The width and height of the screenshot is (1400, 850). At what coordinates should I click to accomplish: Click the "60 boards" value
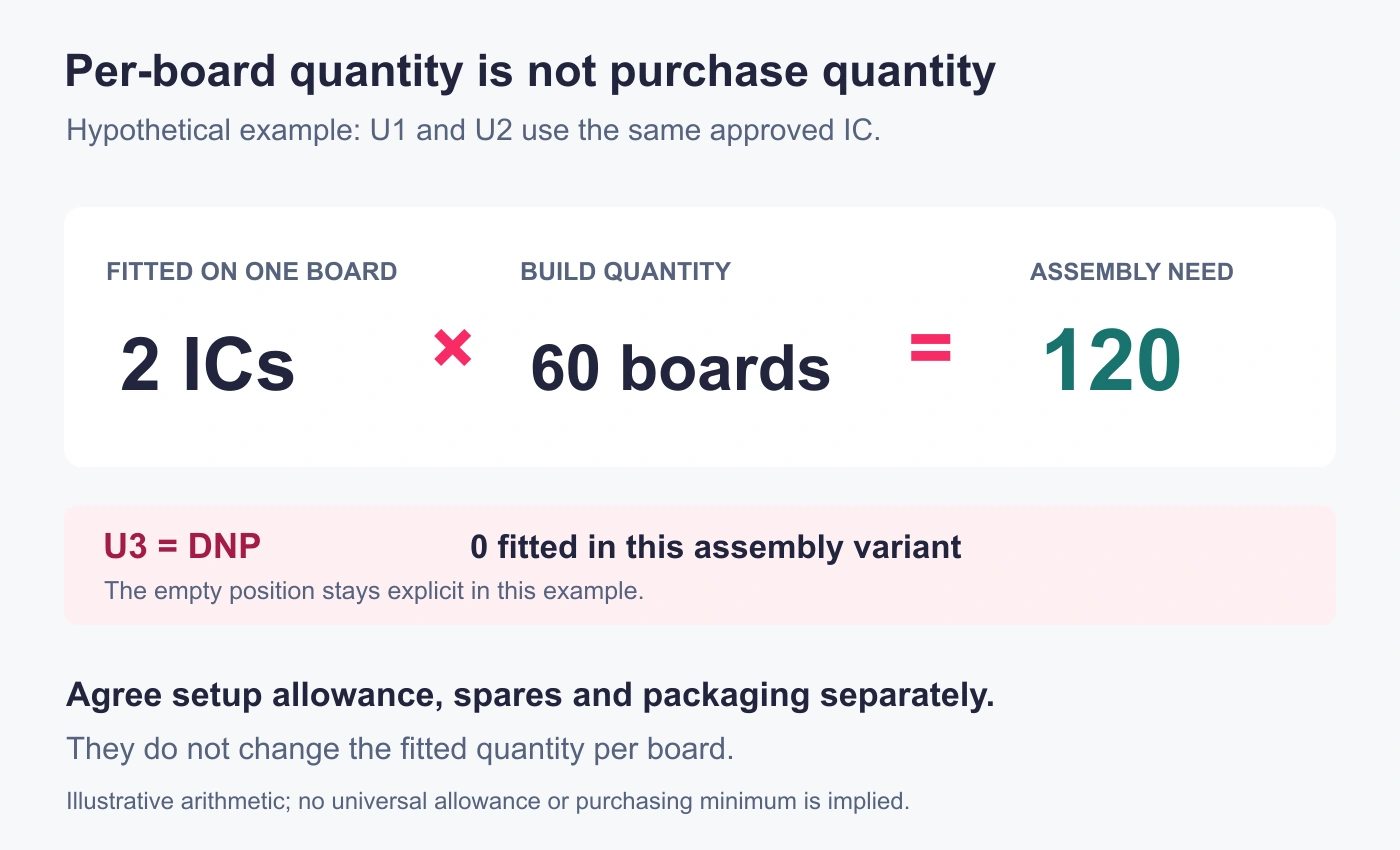pos(681,367)
